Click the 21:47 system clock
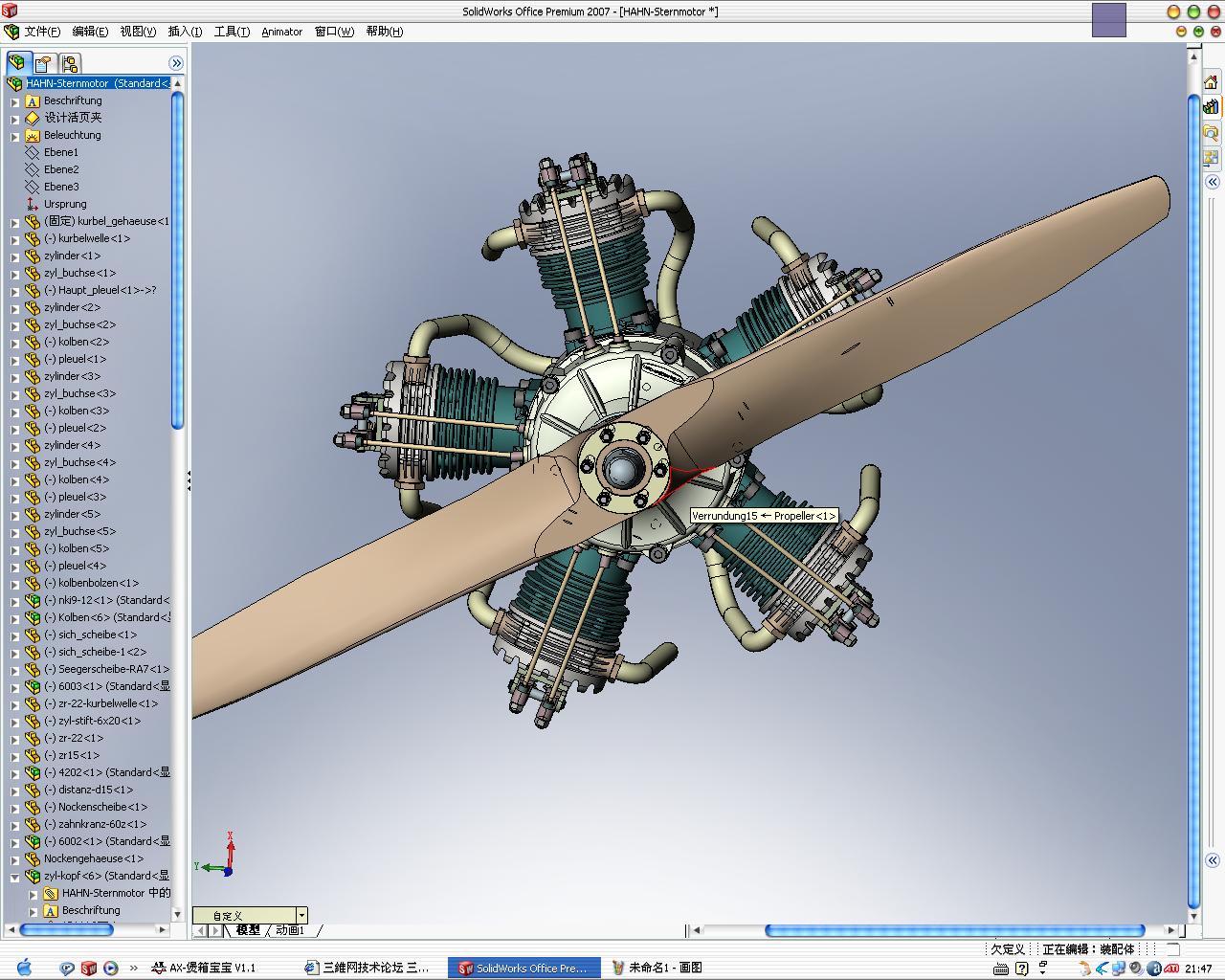This screenshot has width=1225, height=980. (x=1199, y=969)
